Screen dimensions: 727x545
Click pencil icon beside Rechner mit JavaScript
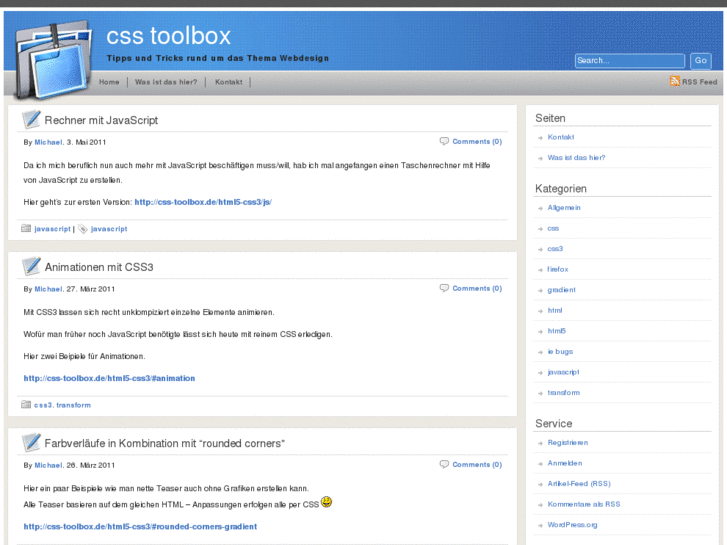[32, 120]
